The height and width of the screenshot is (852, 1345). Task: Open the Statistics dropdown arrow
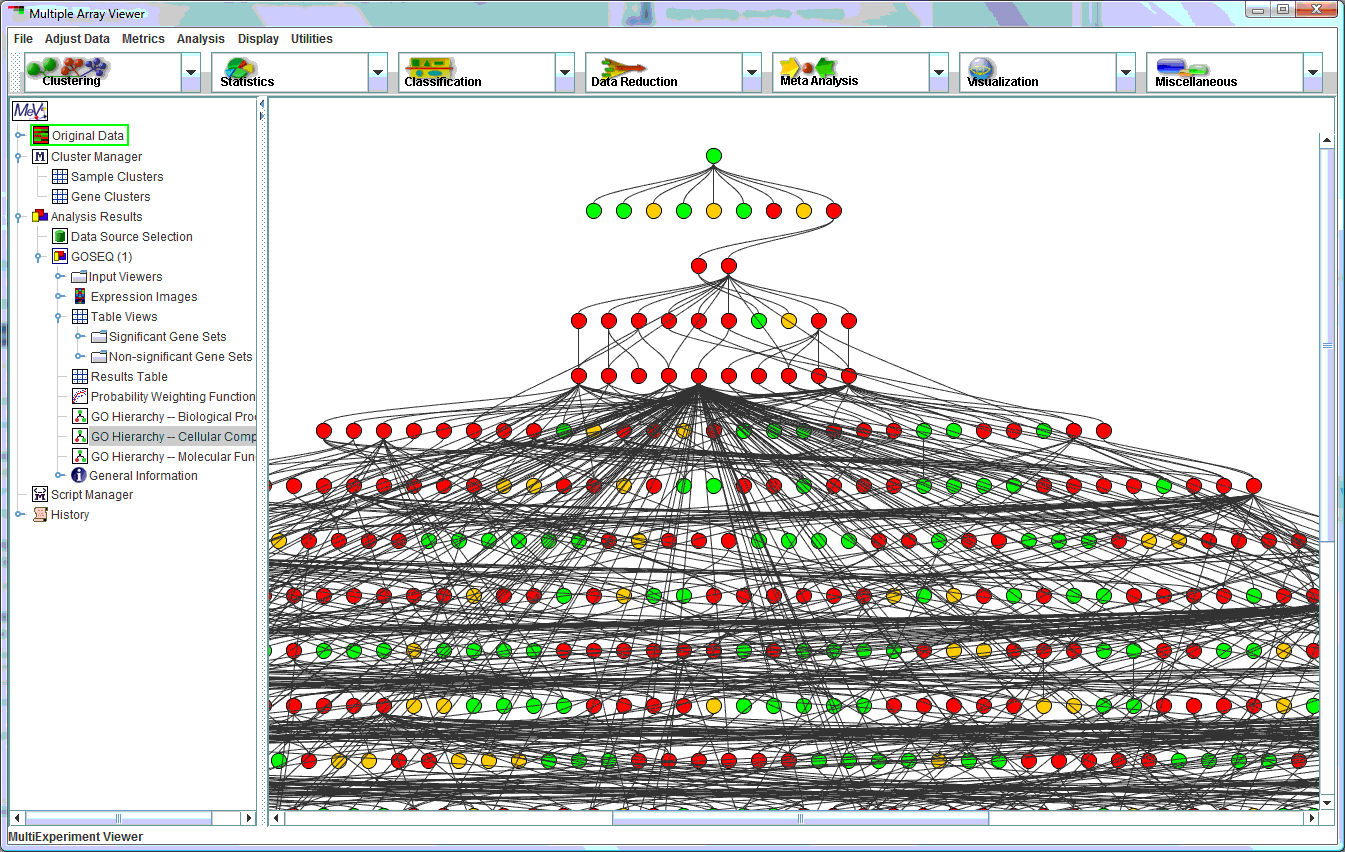pyautogui.click(x=378, y=72)
